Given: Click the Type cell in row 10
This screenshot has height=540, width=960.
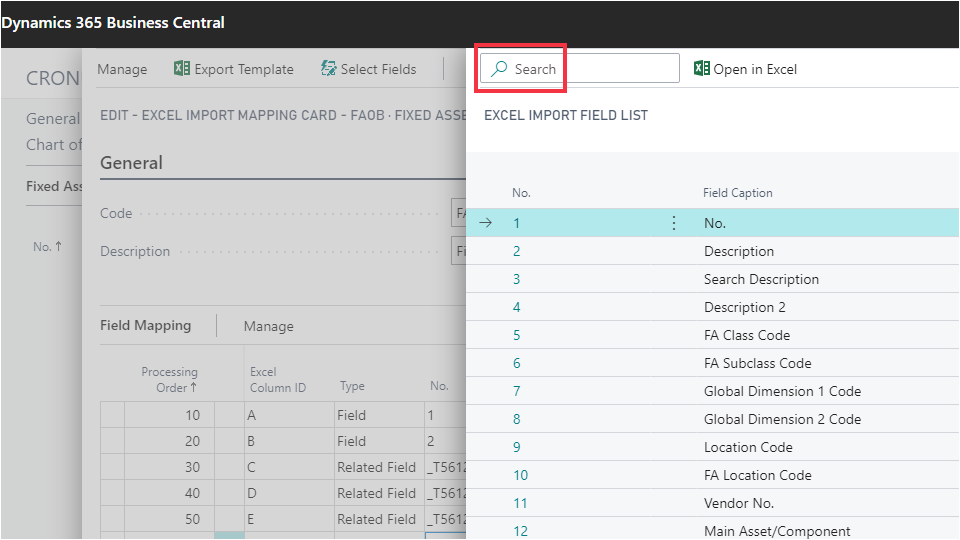Looking at the screenshot, I should click(379, 415).
